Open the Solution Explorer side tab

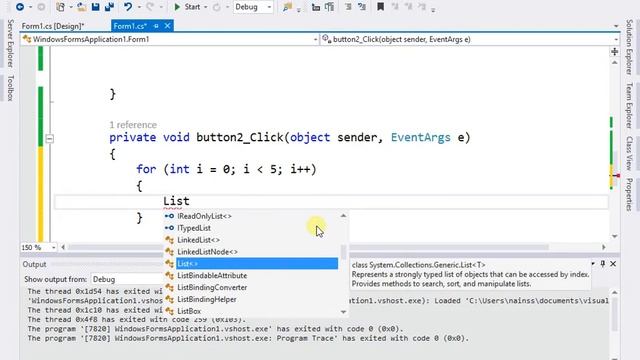(x=629, y=47)
